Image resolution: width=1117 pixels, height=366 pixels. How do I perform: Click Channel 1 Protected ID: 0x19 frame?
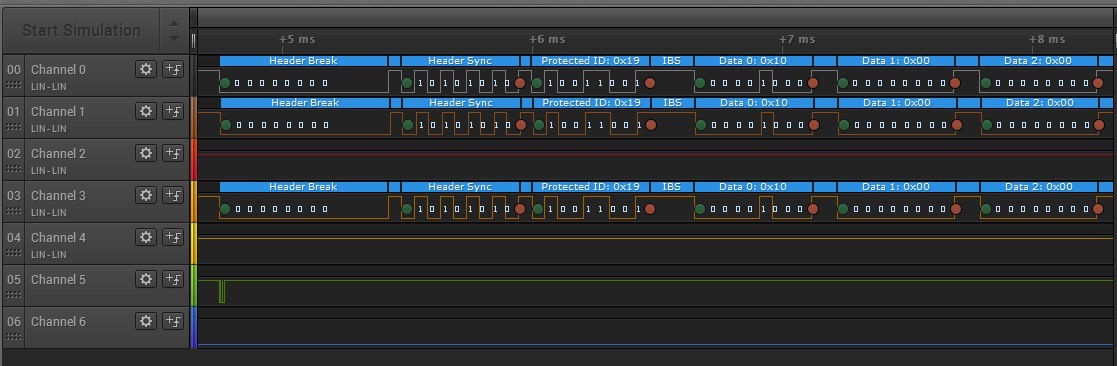click(x=592, y=103)
